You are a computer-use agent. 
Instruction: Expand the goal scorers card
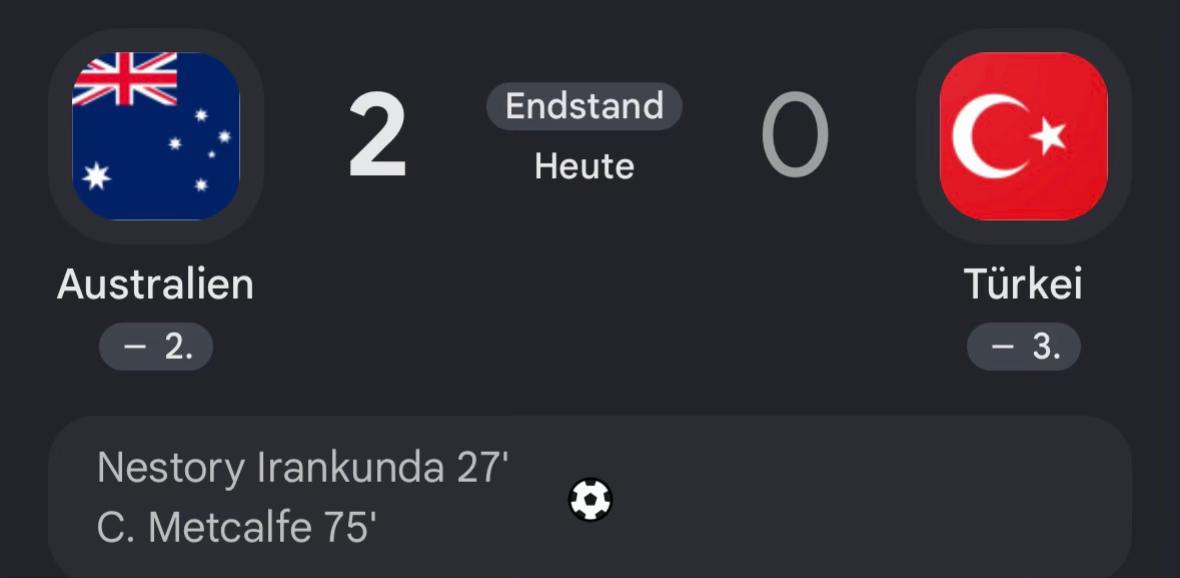point(590,497)
